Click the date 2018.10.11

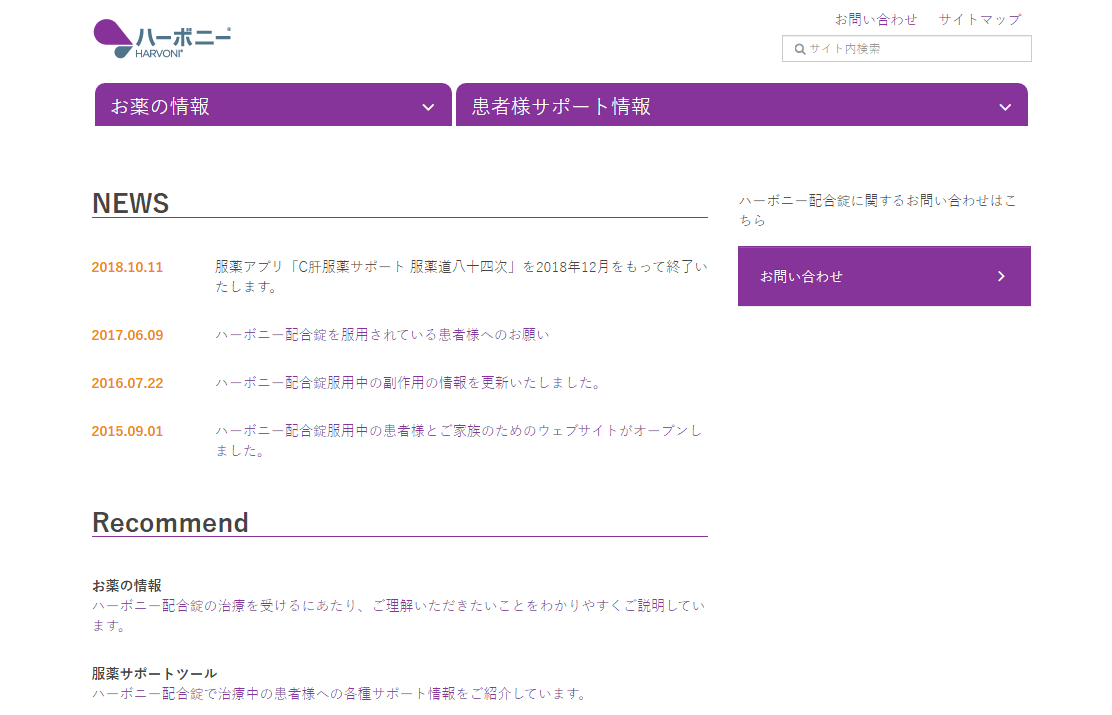click(x=127, y=267)
